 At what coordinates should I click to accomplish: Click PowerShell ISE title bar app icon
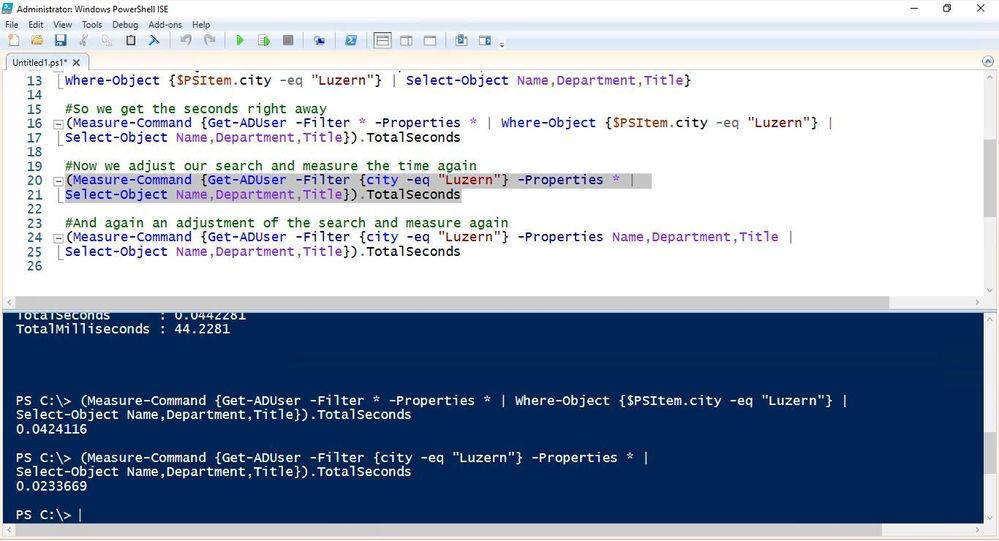click(x=8, y=8)
